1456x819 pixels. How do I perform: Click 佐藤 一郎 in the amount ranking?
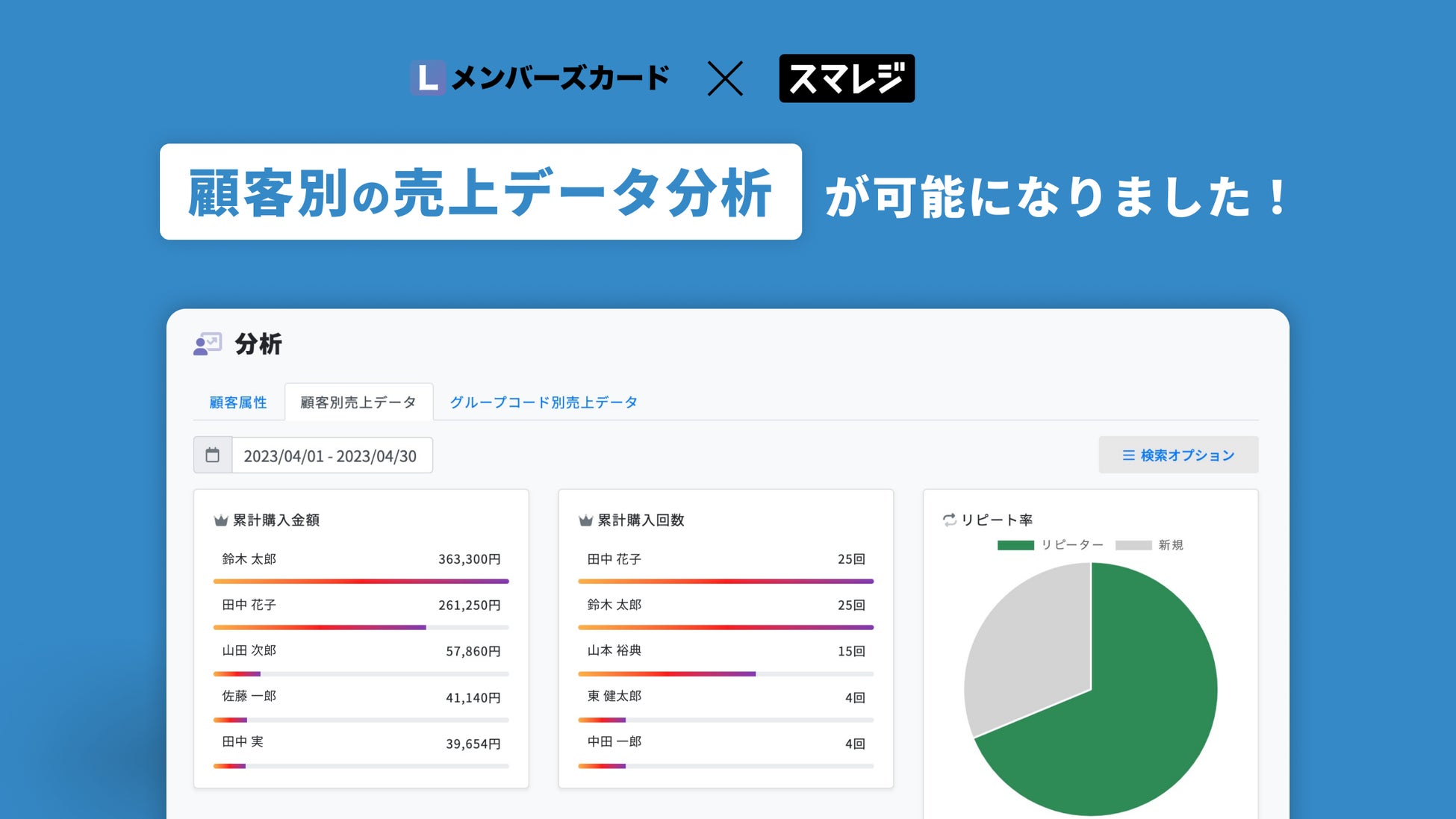(249, 696)
